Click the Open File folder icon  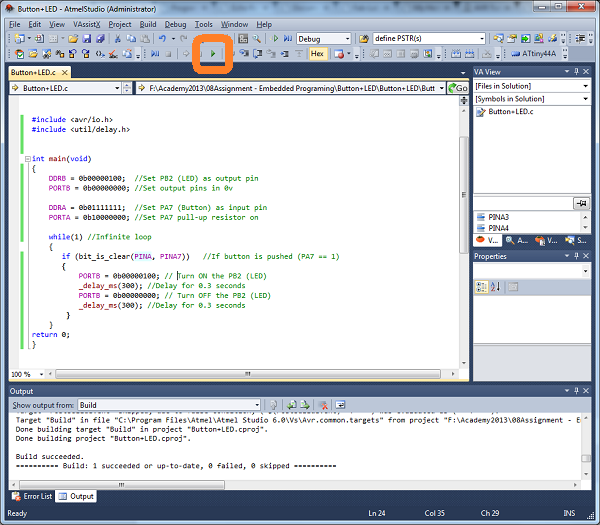pos(73,39)
